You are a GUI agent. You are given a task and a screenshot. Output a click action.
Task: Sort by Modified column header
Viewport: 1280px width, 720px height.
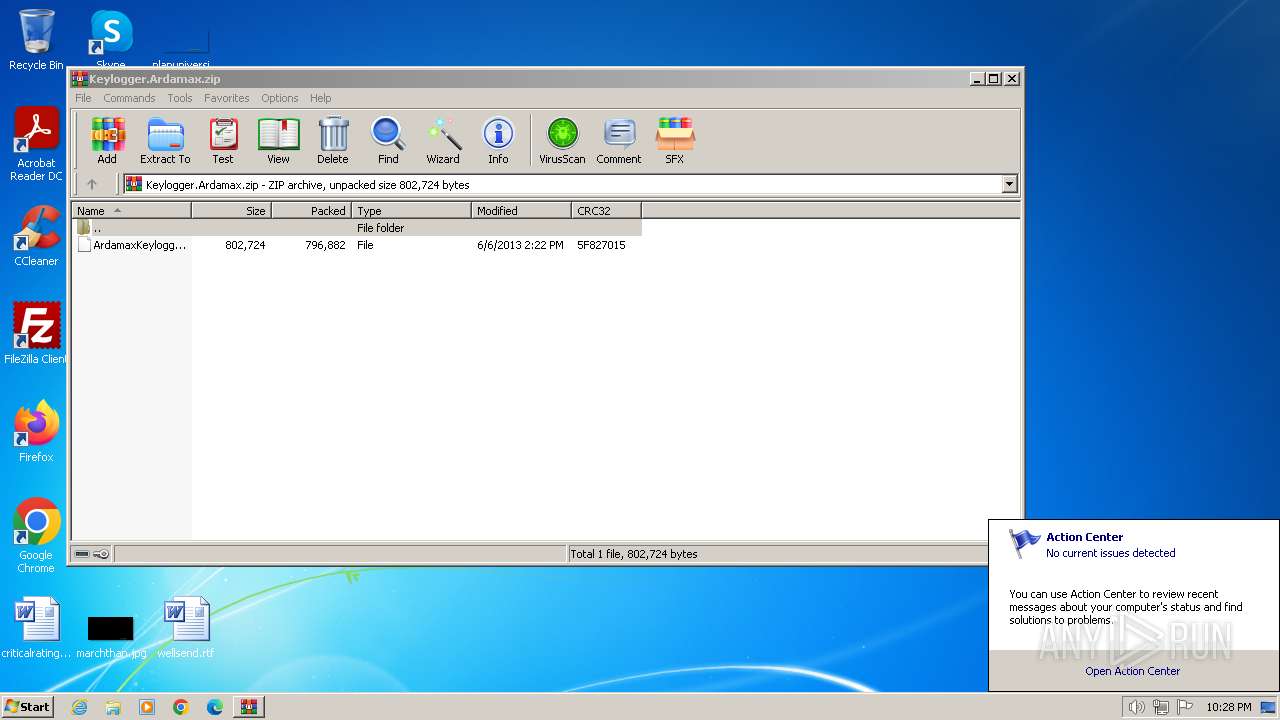click(x=521, y=211)
